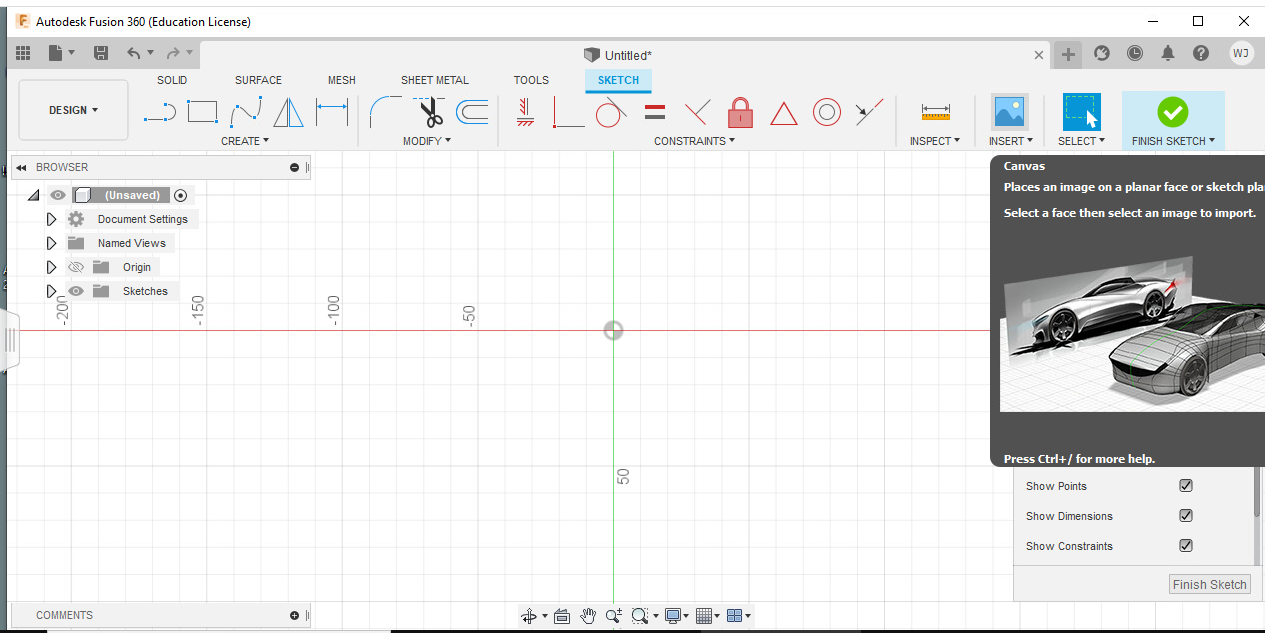The width and height of the screenshot is (1265, 633).
Task: Apply the Collinear constraint
Action: [869, 112]
